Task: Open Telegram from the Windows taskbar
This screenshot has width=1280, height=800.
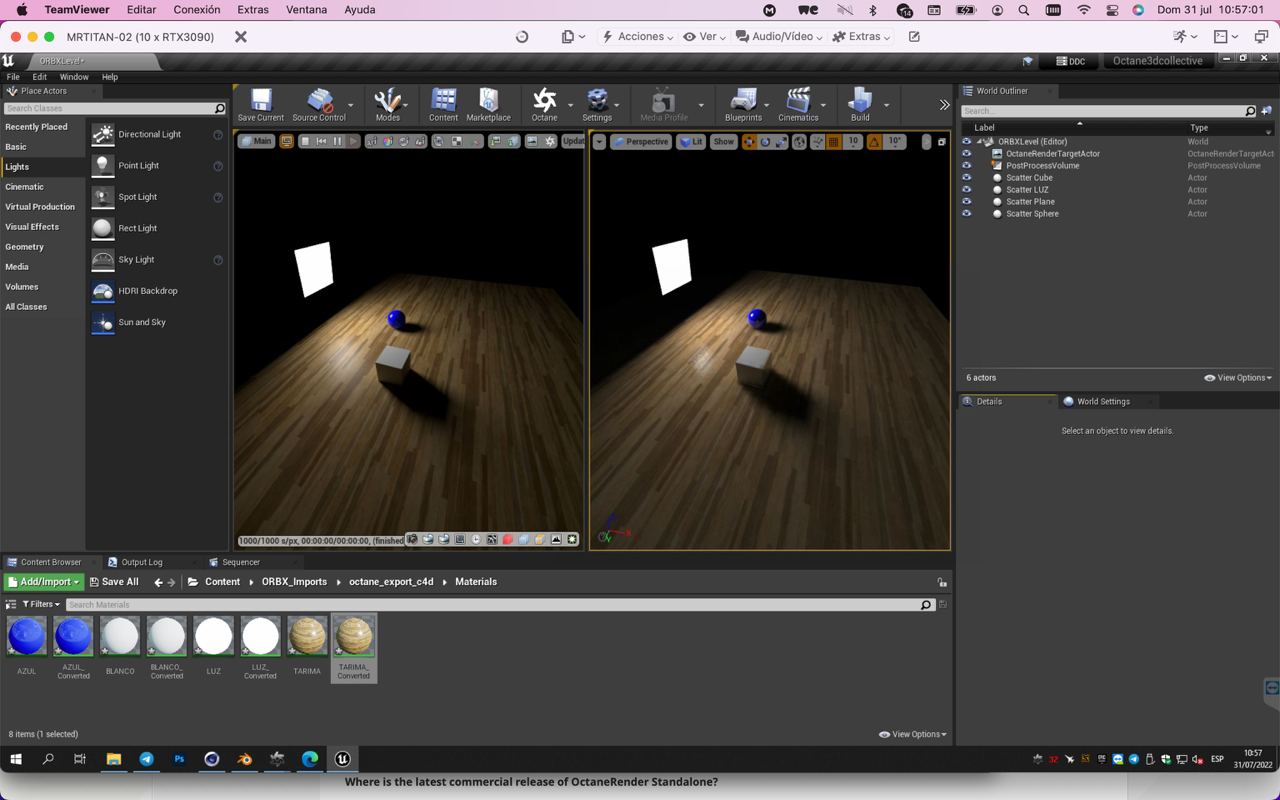Action: pos(146,759)
